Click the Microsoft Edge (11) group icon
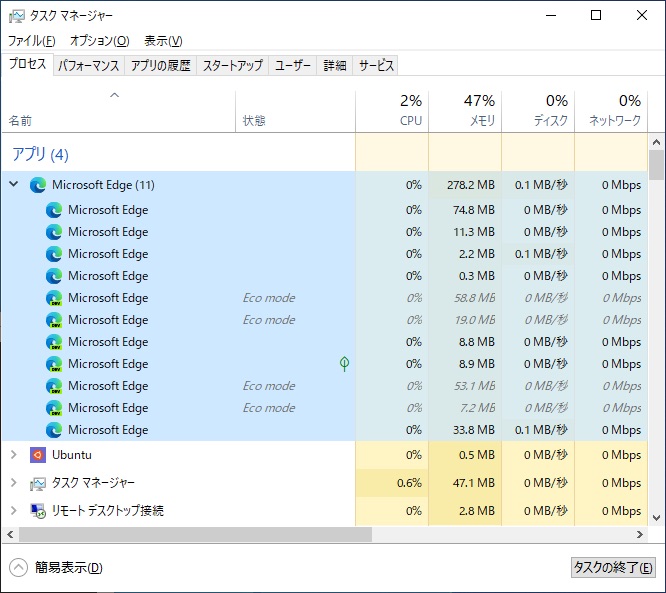The width and height of the screenshot is (666, 593). (x=38, y=185)
